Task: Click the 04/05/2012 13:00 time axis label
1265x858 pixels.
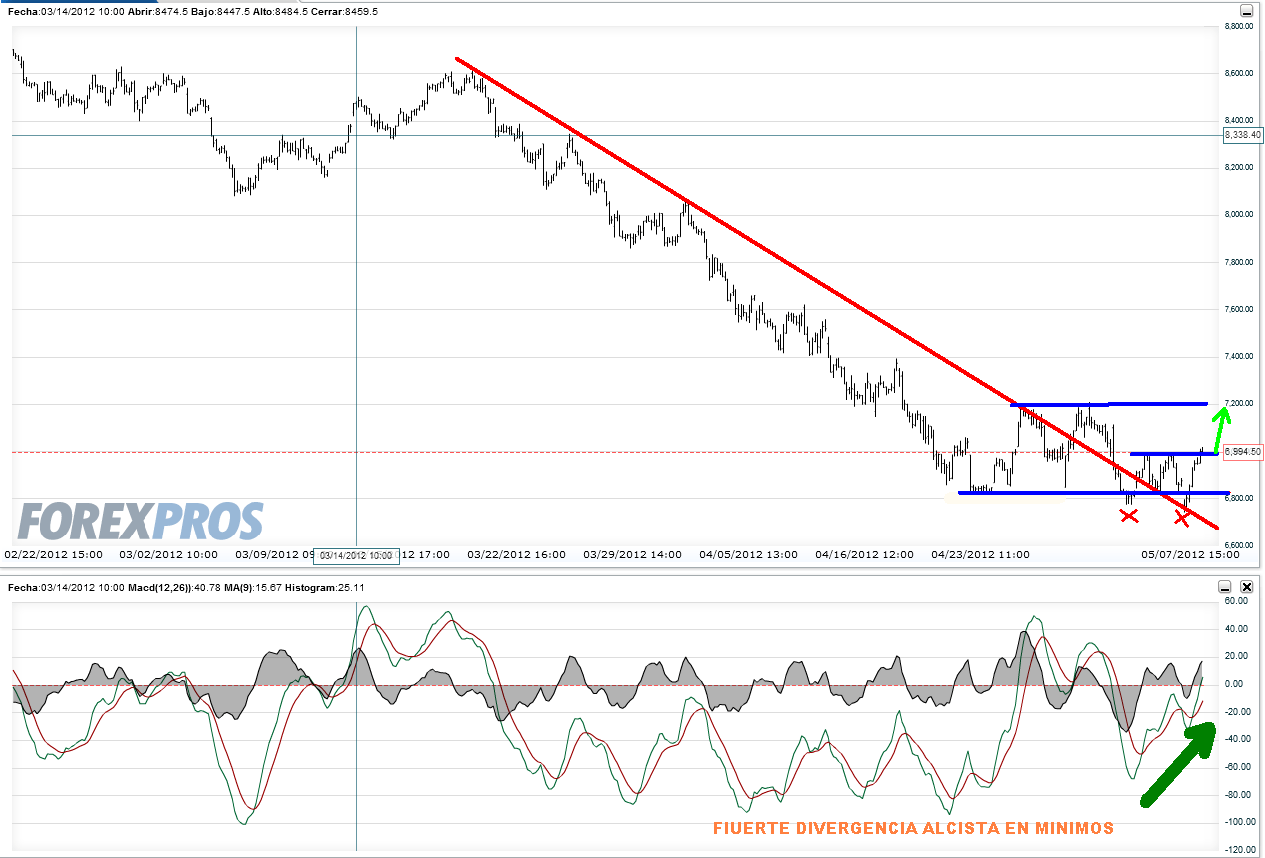Action: click(749, 554)
